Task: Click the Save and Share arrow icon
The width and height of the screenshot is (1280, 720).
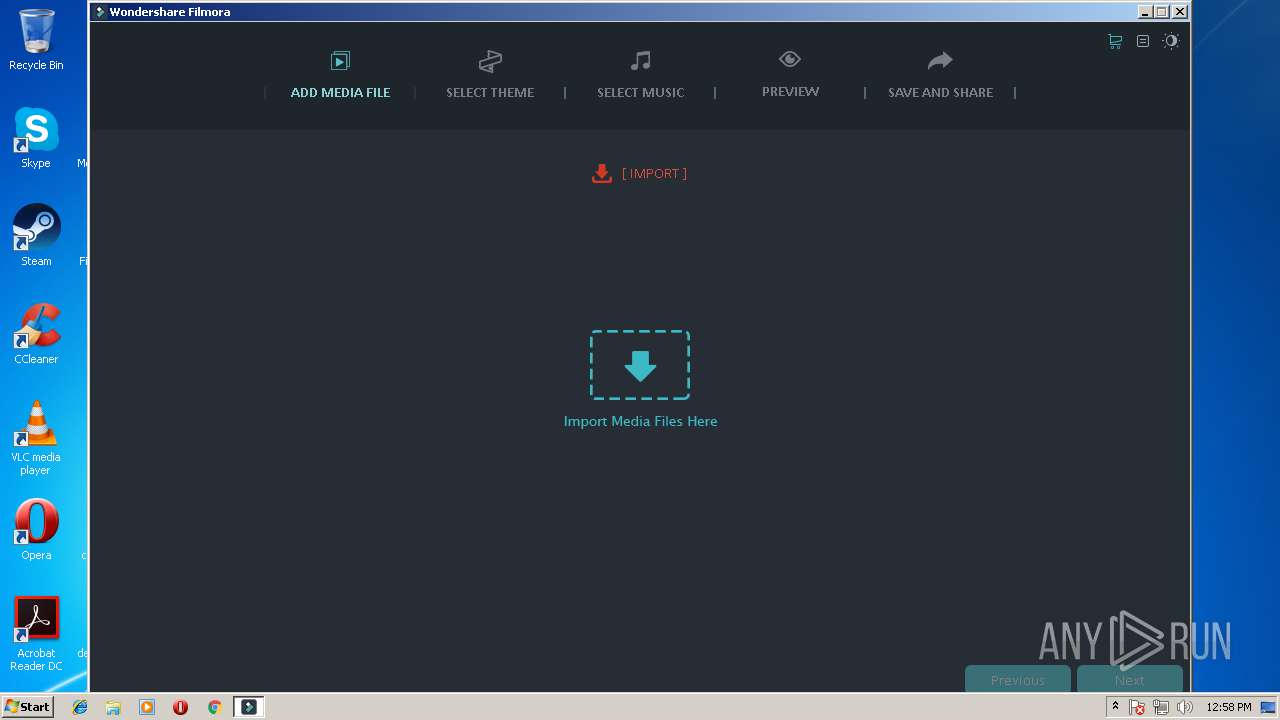Action: 940,61
